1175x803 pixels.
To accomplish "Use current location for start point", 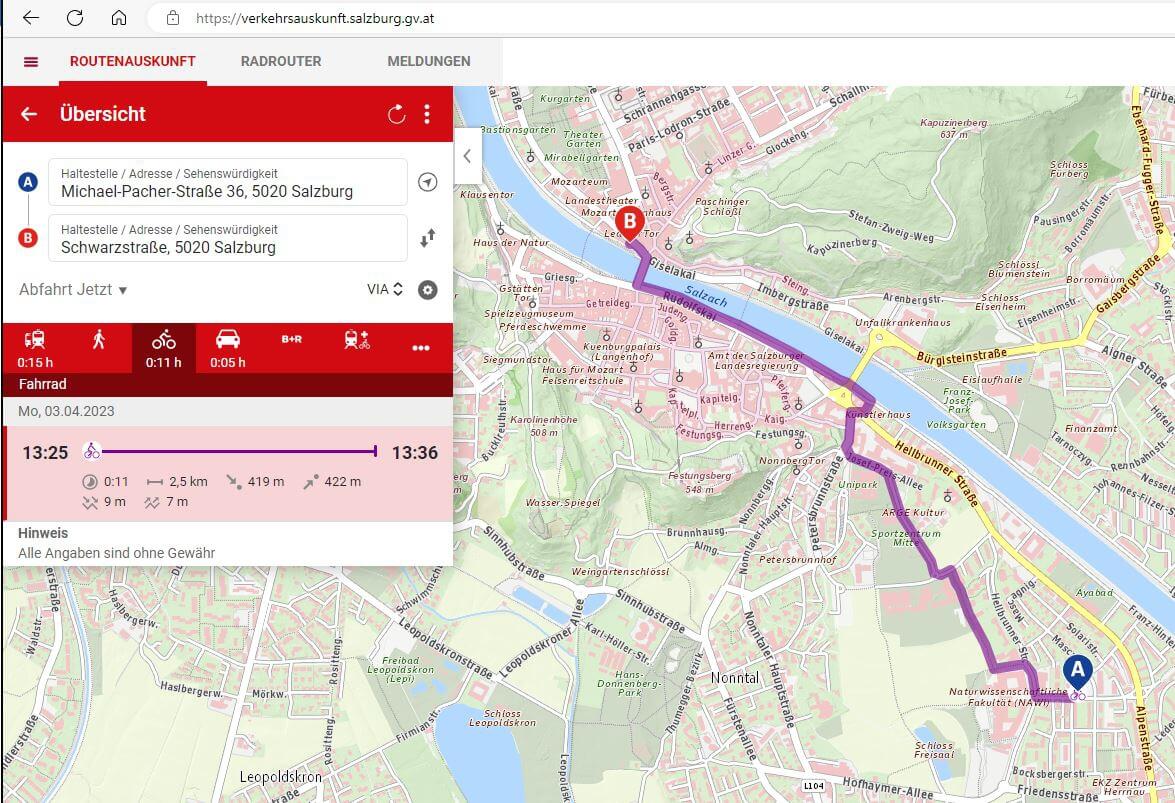I will (x=427, y=182).
